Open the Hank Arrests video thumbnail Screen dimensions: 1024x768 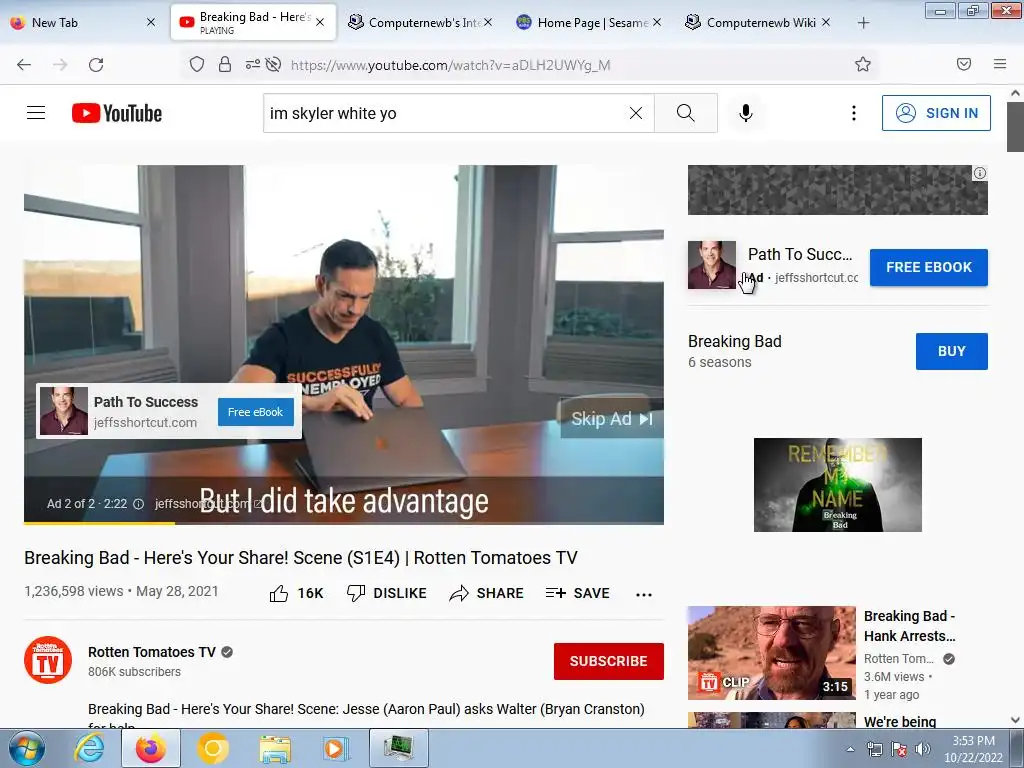click(x=771, y=653)
